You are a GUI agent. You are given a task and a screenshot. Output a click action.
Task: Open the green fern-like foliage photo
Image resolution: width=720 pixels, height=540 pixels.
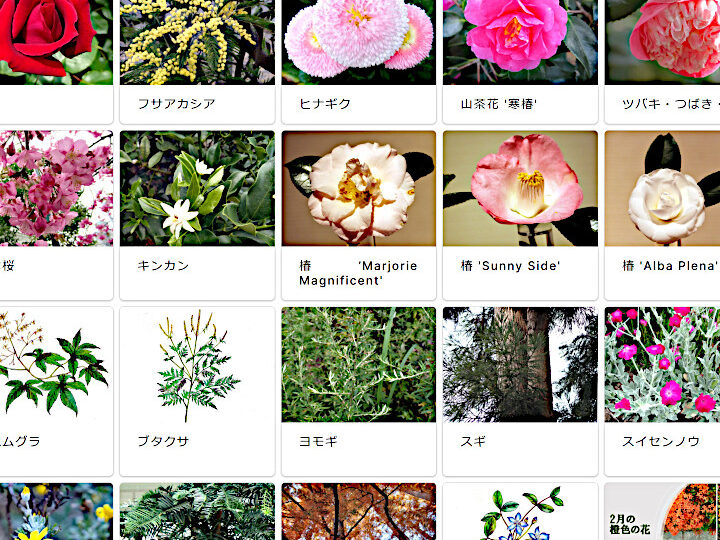coord(197,512)
